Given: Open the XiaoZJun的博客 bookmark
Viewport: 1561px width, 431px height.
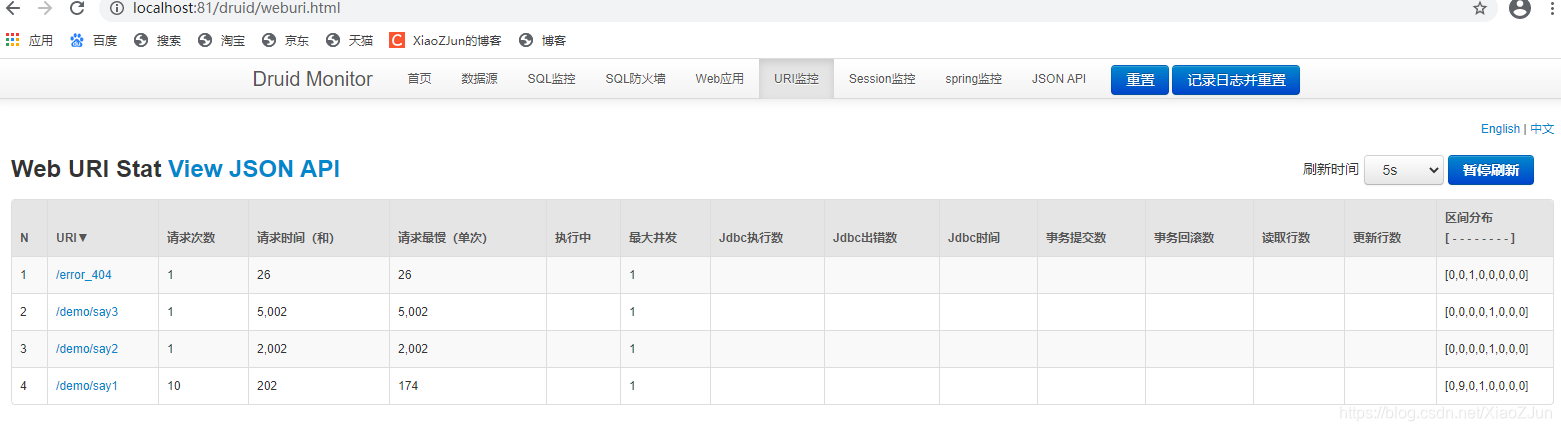Looking at the screenshot, I should pyautogui.click(x=446, y=41).
